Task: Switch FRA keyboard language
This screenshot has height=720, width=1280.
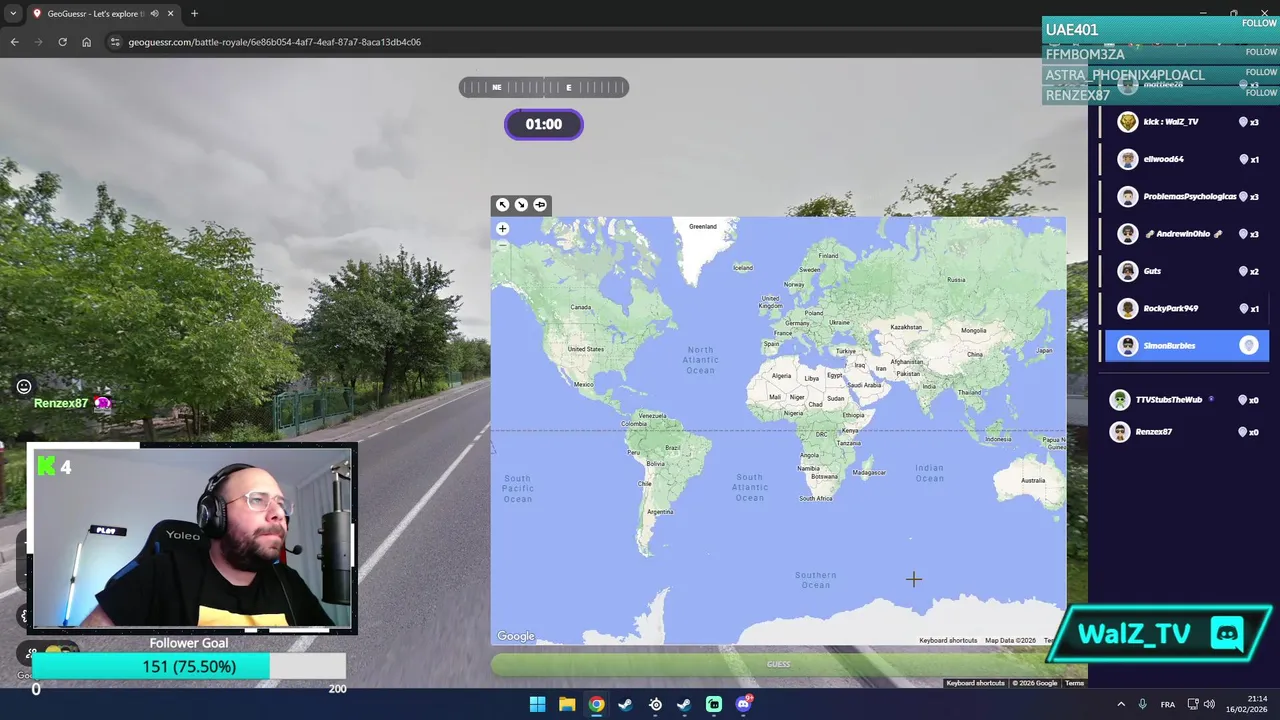Action: 1168,704
